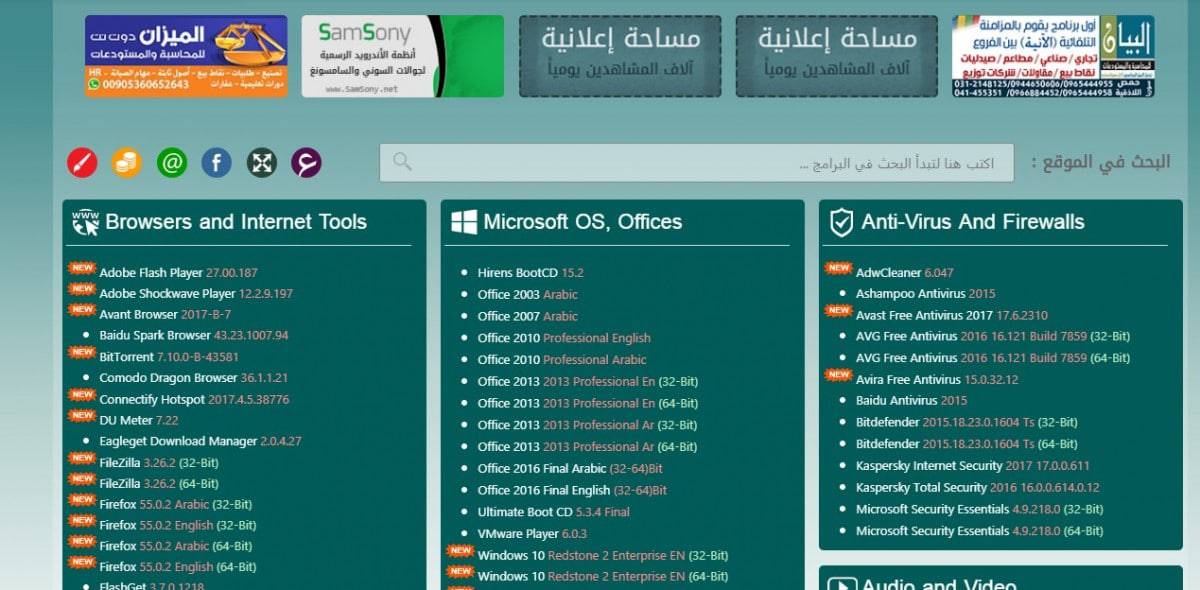Open Office 2007 Arabic link
1200x590 pixels.
pos(527,316)
